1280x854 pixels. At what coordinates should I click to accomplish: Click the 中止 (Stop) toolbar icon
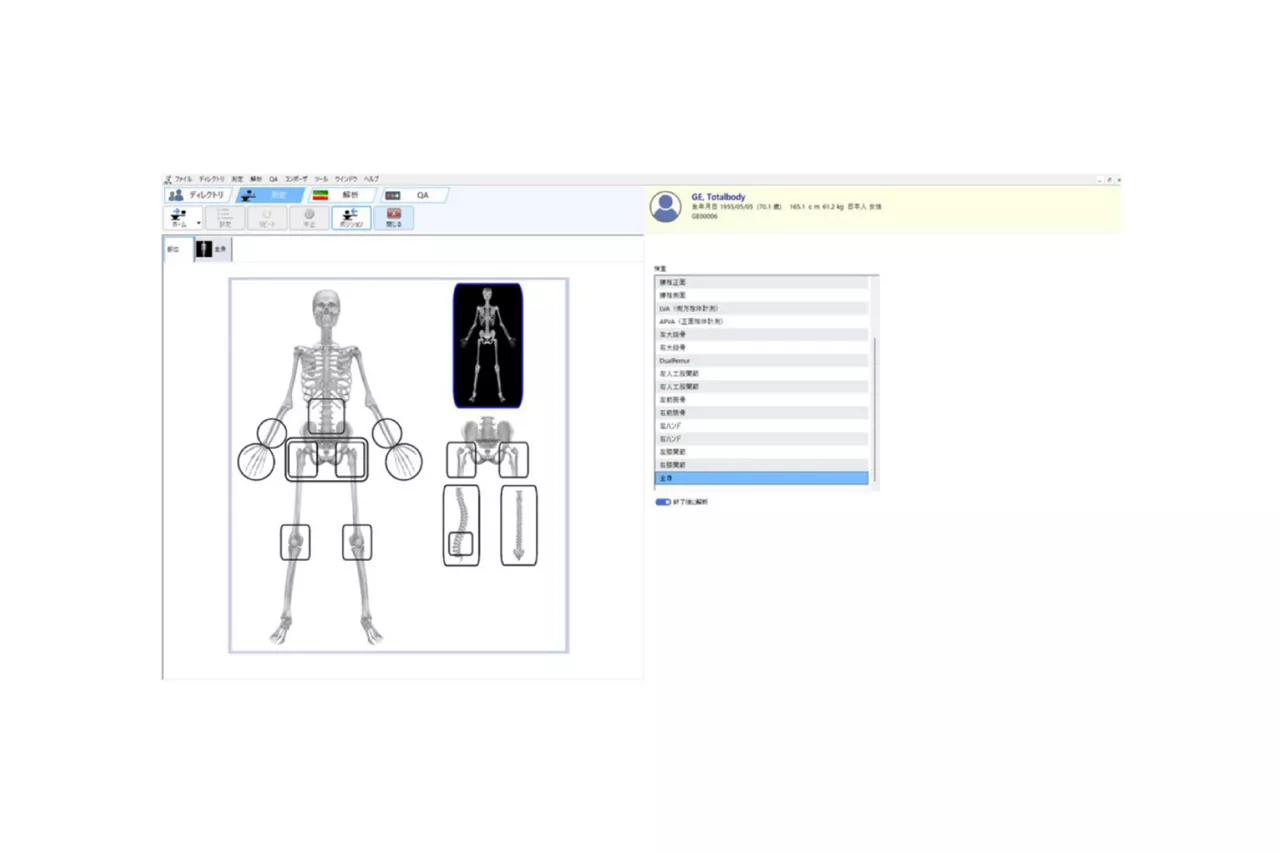point(309,218)
